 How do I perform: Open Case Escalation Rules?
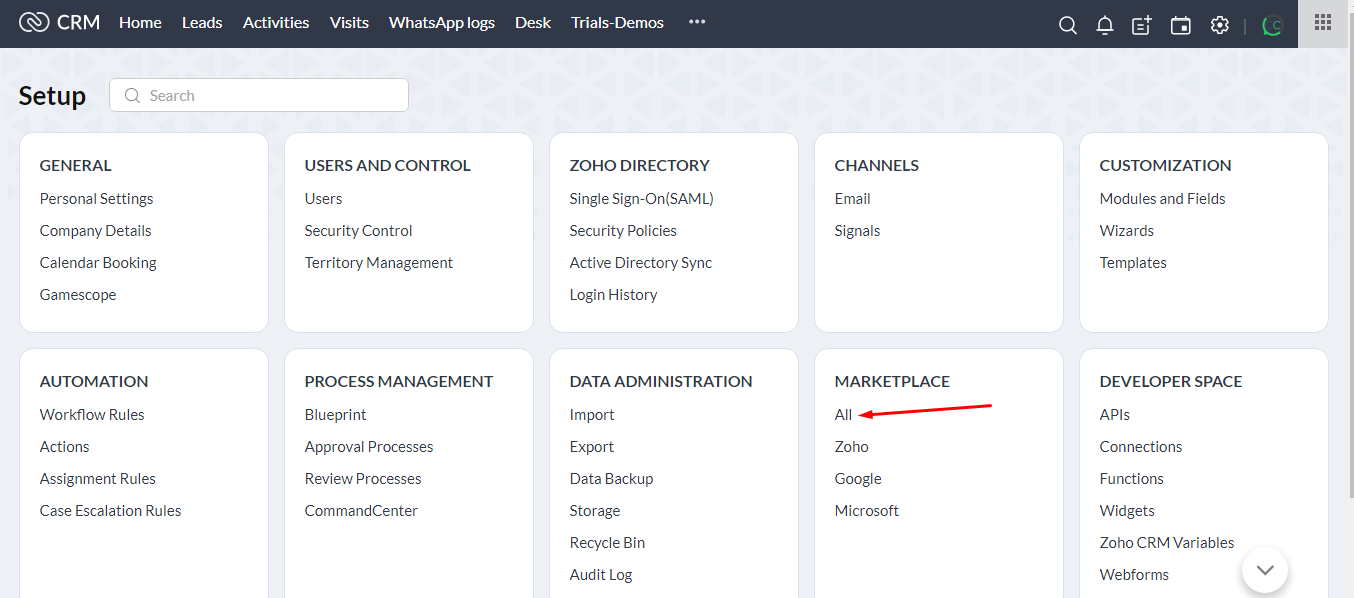pos(111,511)
